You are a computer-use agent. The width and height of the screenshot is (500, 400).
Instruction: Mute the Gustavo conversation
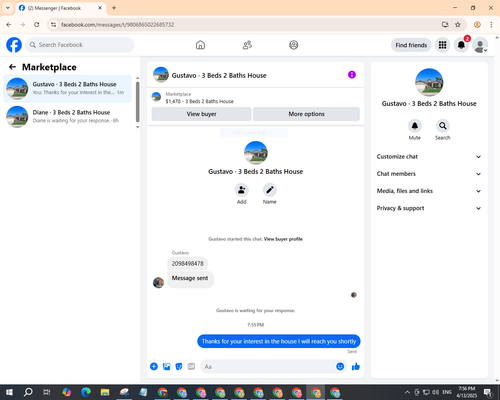pyautogui.click(x=415, y=126)
